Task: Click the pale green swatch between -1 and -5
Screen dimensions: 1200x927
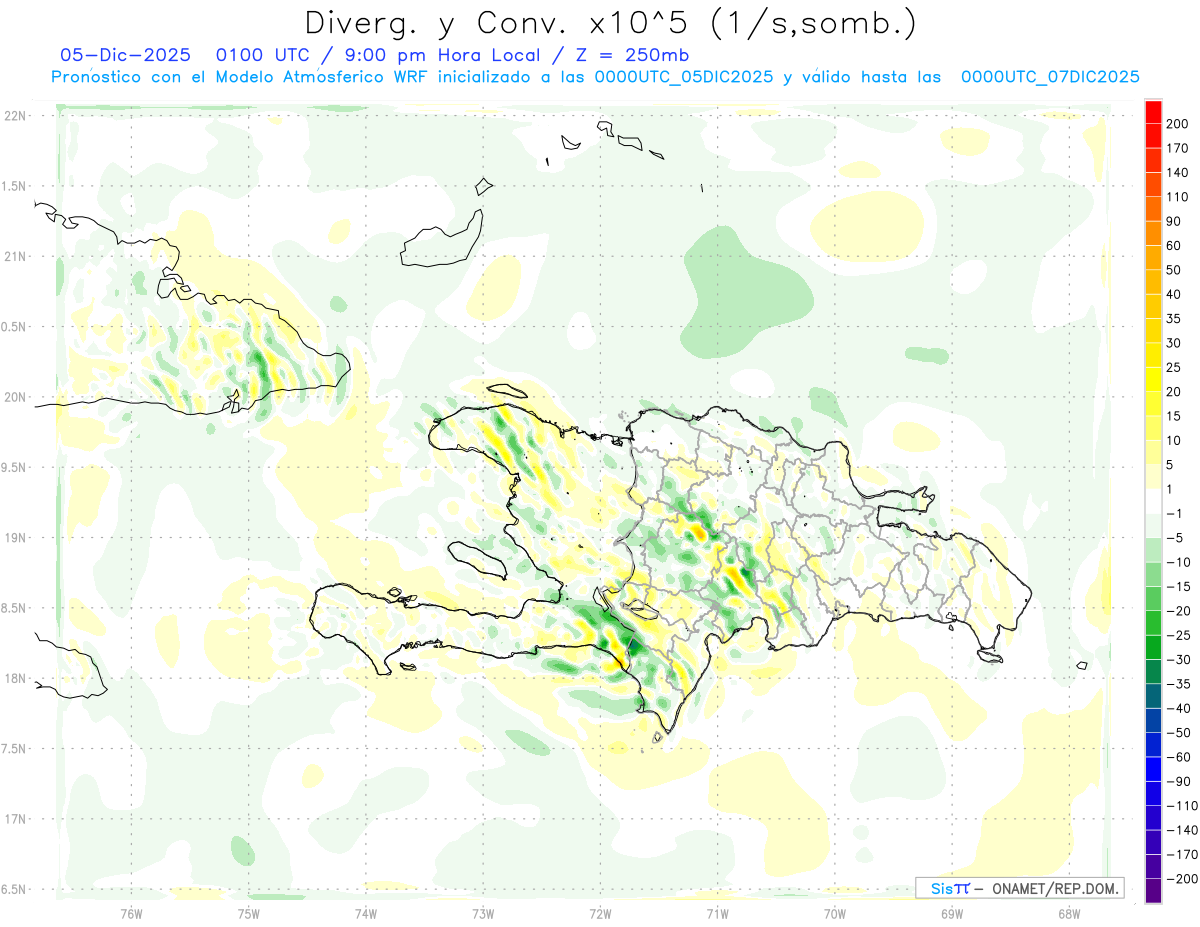Action: point(1153,526)
